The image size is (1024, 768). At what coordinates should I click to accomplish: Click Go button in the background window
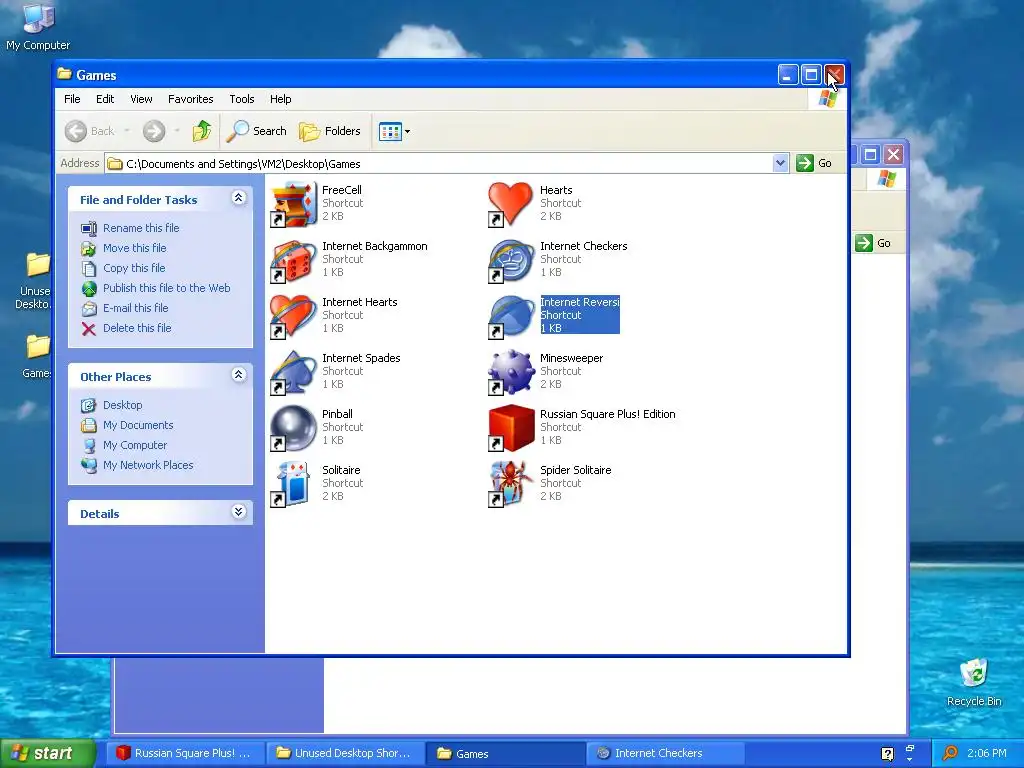coord(873,243)
